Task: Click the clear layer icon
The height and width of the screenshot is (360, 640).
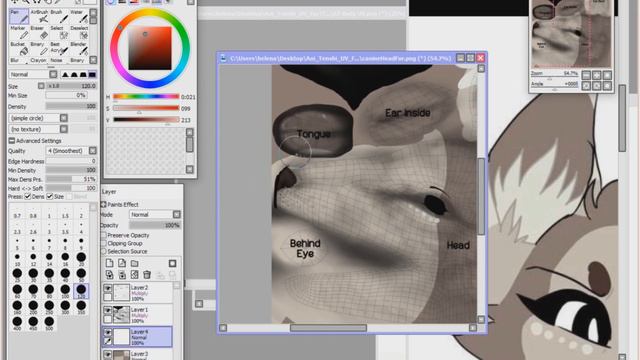Action: pos(135,275)
